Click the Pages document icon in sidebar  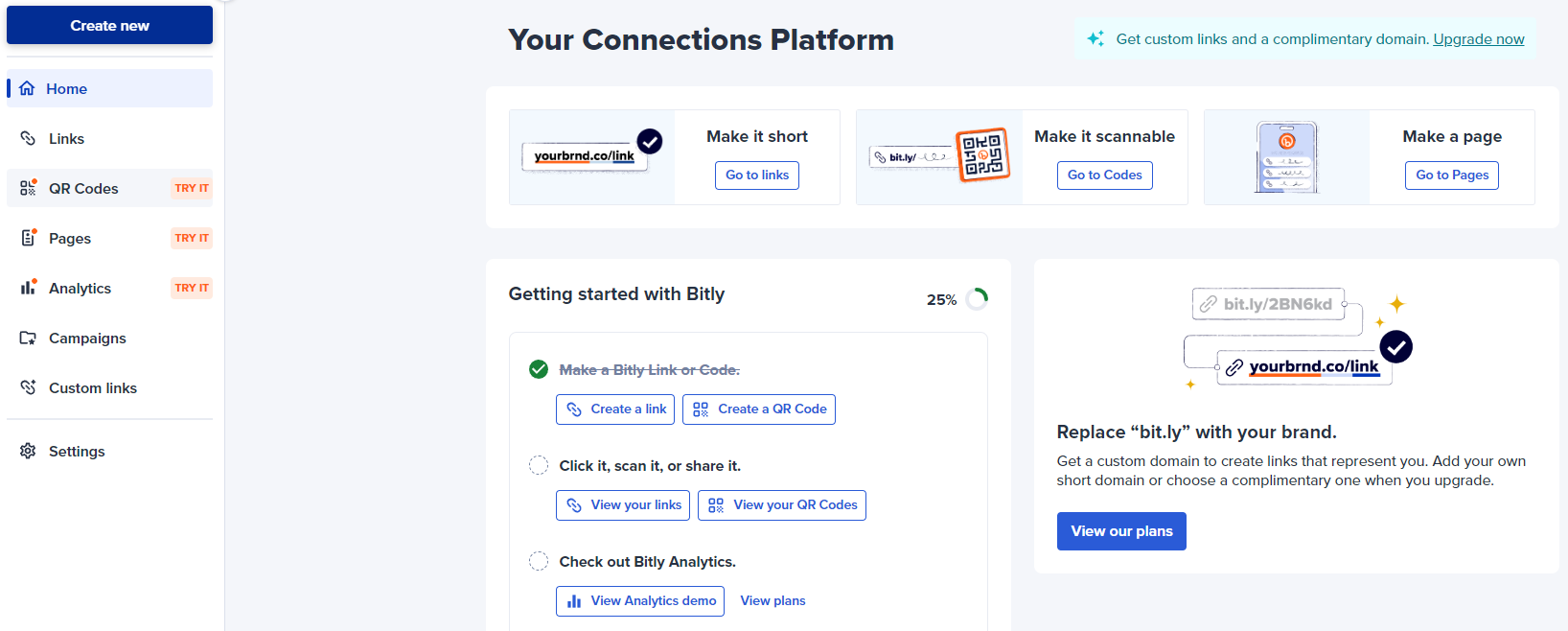pos(28,238)
